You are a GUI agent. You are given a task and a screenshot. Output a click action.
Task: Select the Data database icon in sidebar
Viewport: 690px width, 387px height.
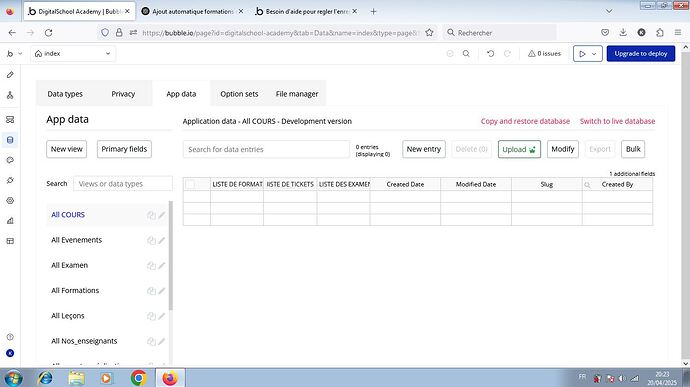(x=10, y=140)
